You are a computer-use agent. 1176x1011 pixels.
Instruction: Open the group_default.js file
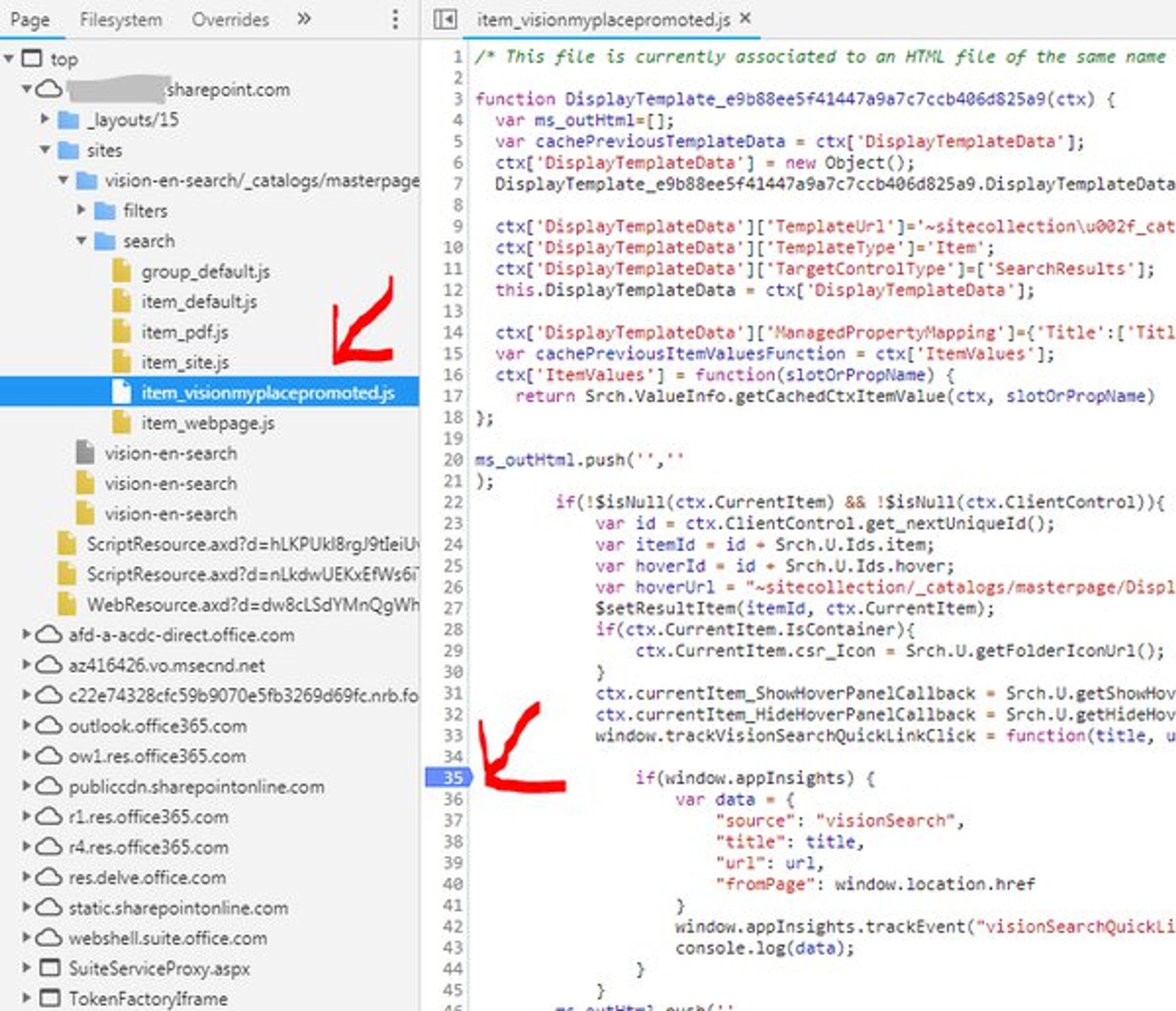tap(206, 272)
